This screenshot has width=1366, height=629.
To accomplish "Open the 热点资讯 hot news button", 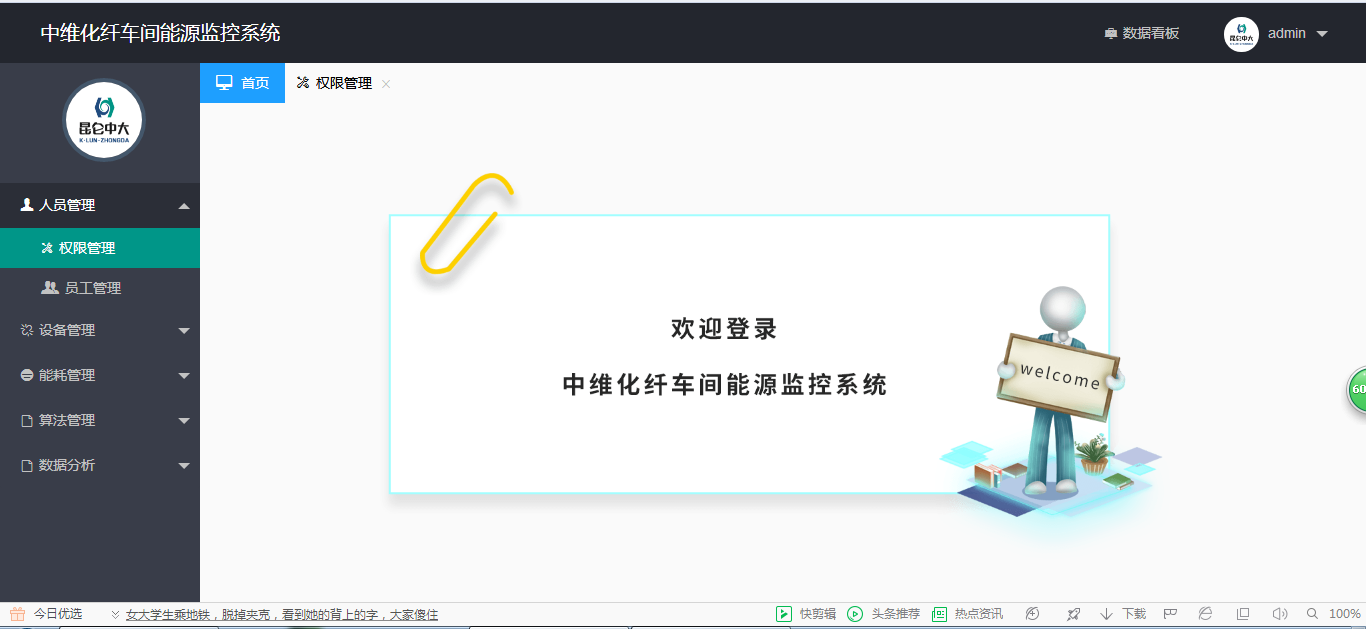I will 967,614.
